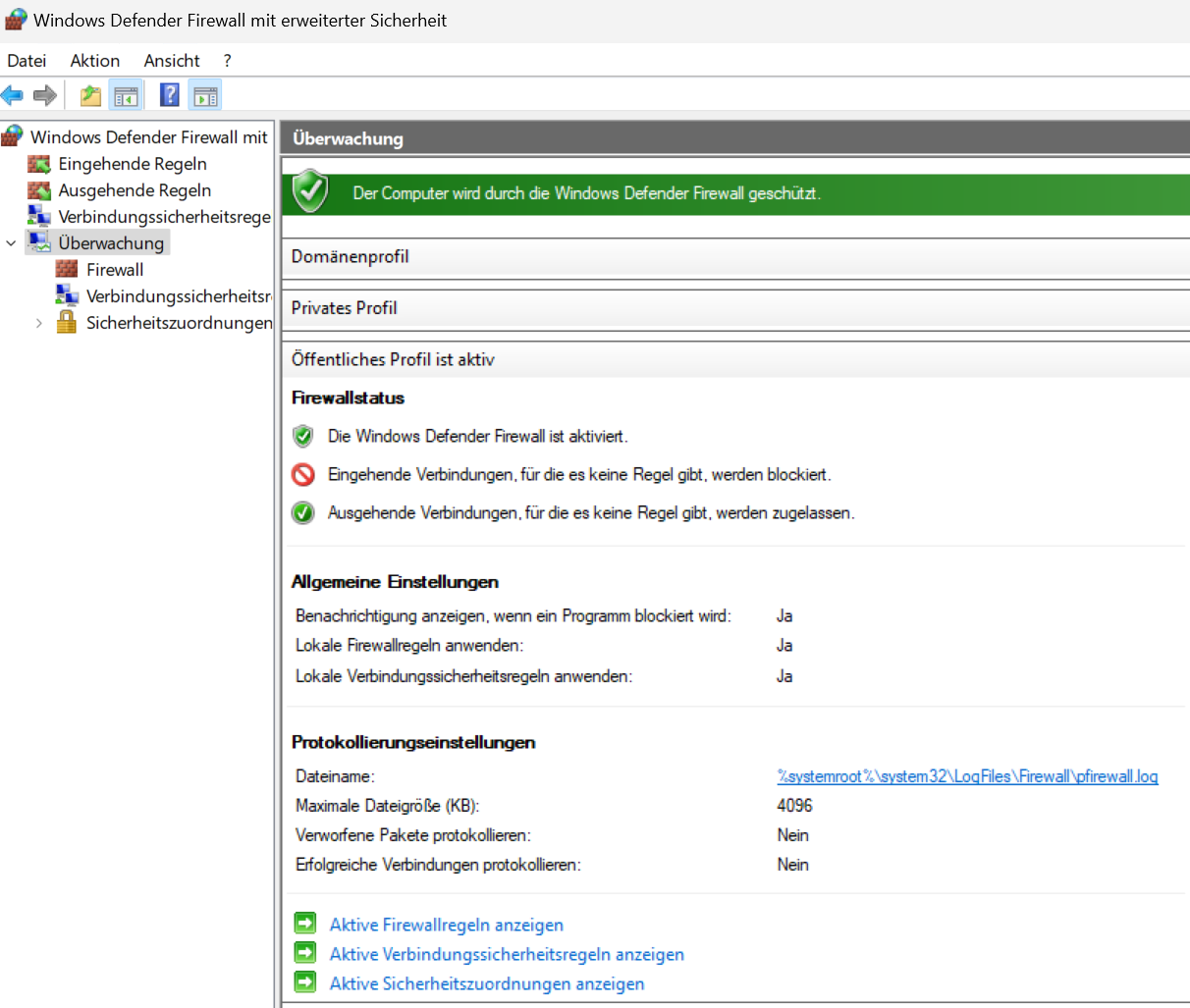Open the blue help question mark icon
This screenshot has height=1008, width=1190.
(170, 95)
